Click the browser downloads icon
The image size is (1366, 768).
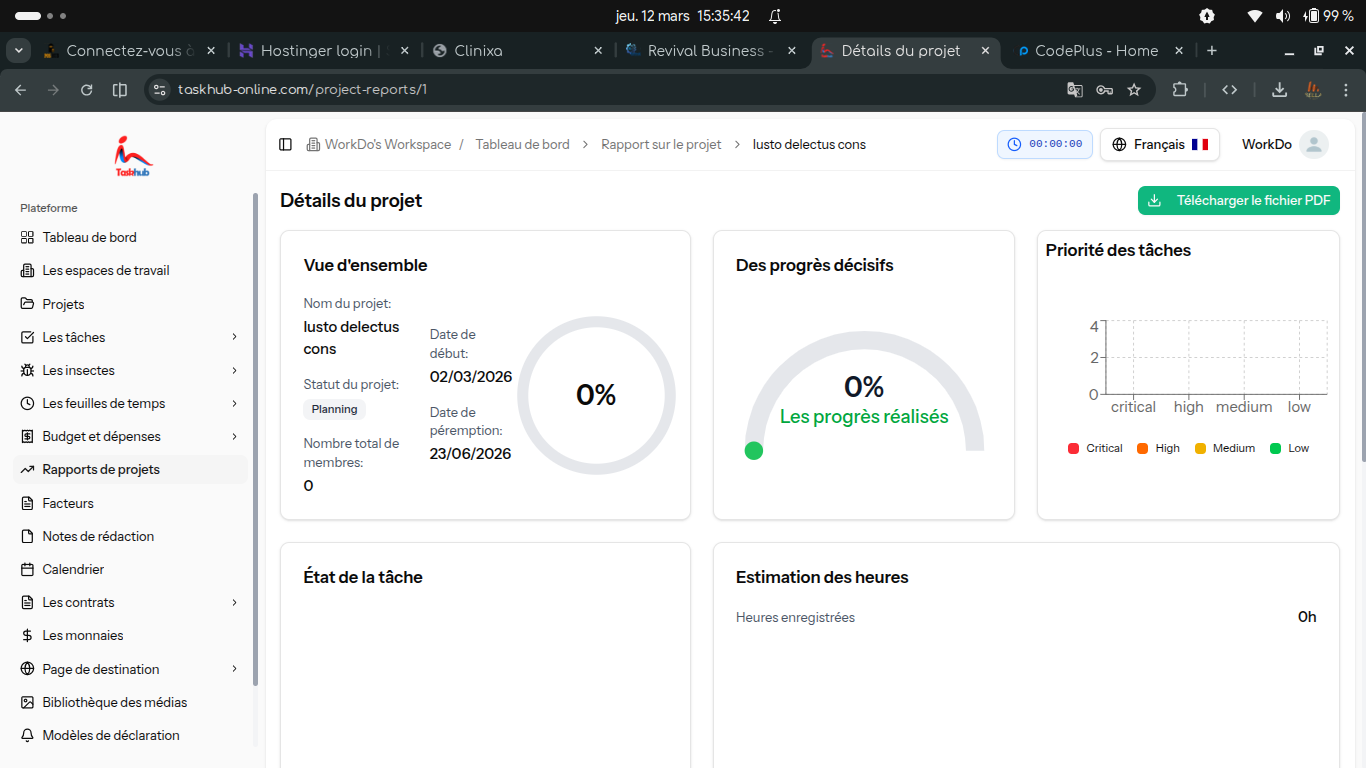1279,90
